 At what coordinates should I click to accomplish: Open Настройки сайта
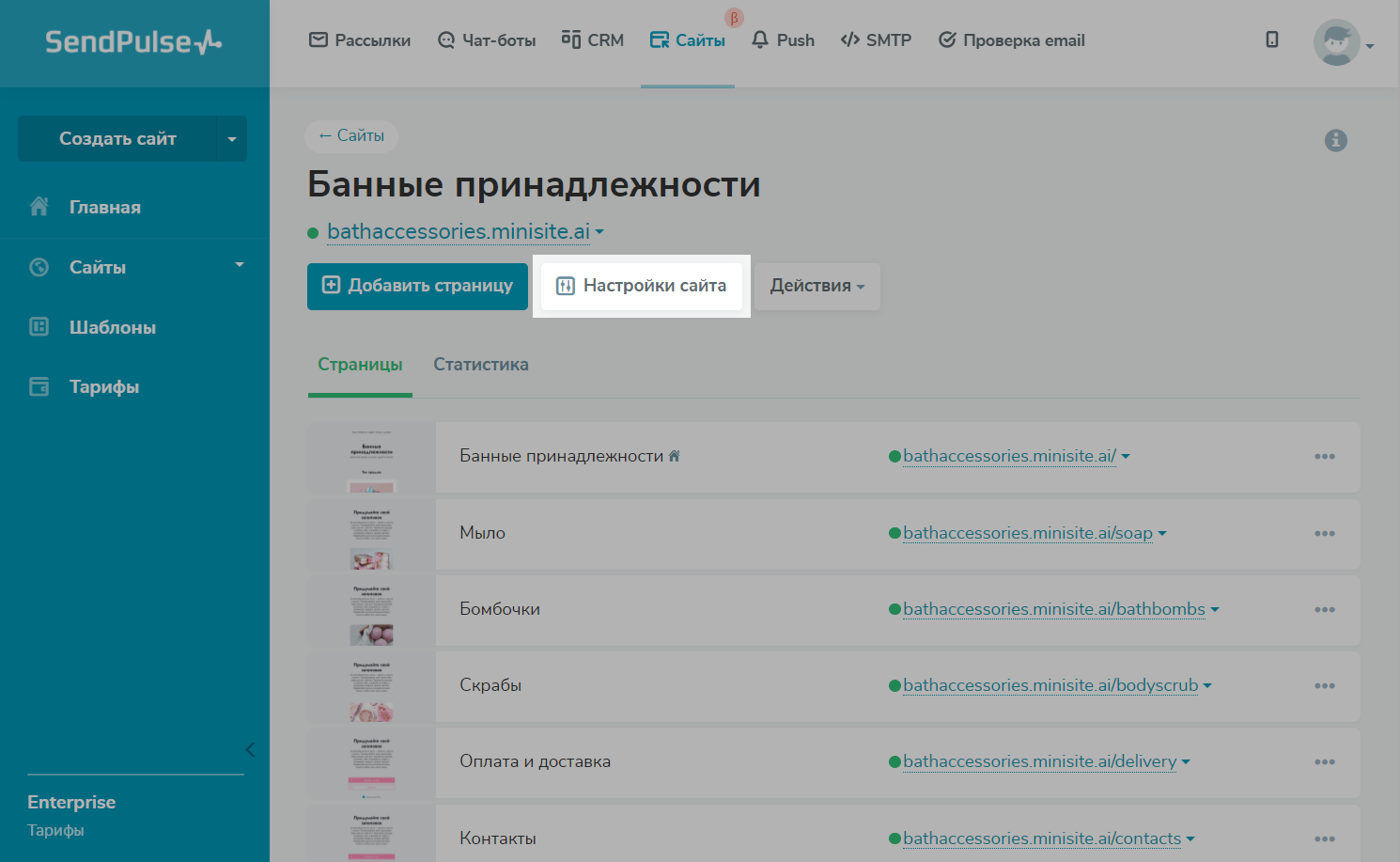(642, 286)
